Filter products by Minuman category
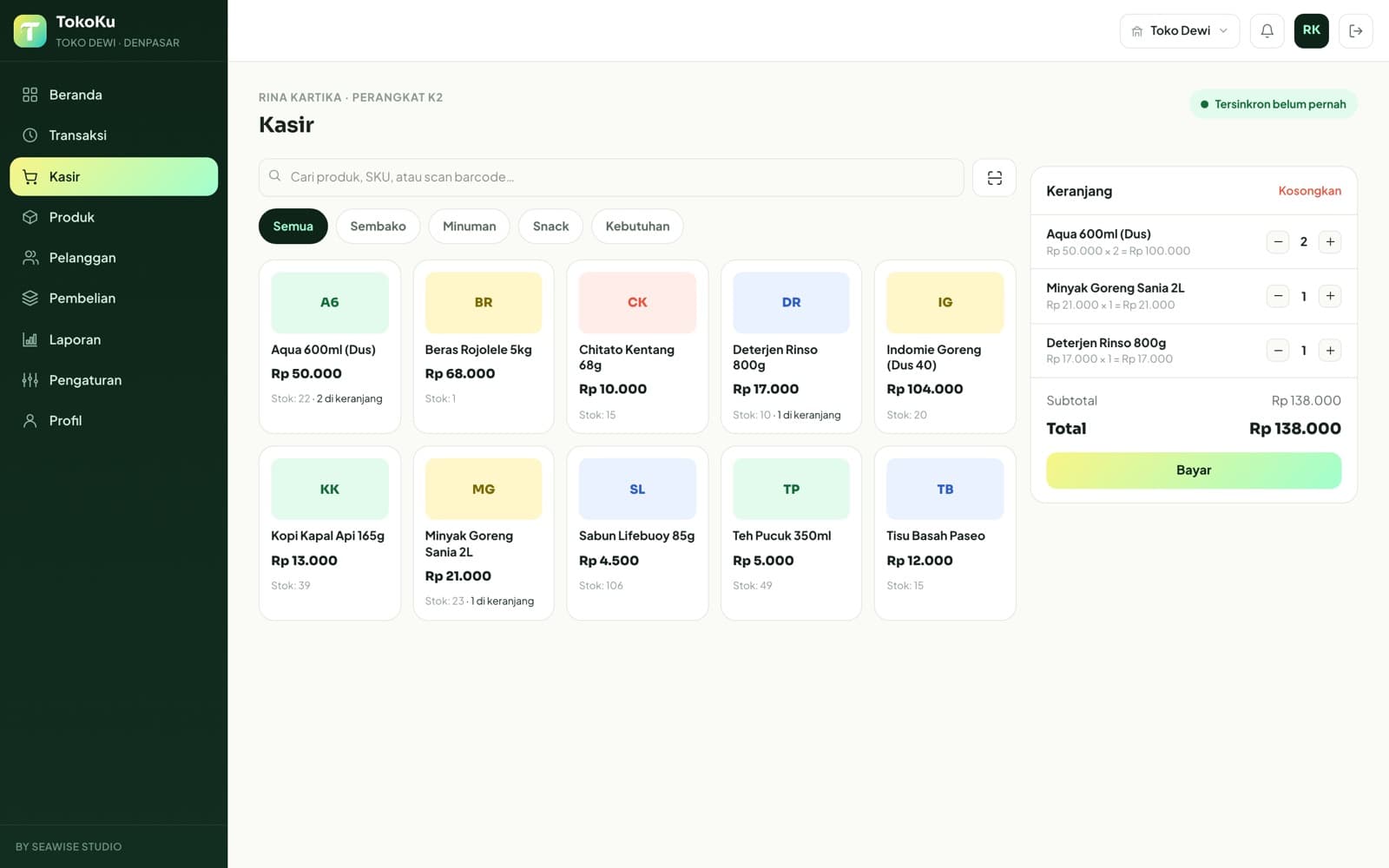The image size is (1389, 868). (x=469, y=227)
